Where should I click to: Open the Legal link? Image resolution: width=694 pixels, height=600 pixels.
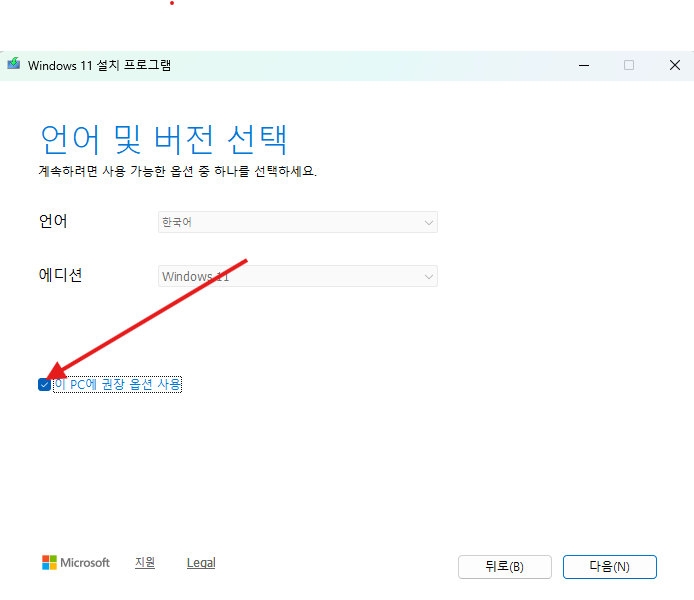[201, 562]
